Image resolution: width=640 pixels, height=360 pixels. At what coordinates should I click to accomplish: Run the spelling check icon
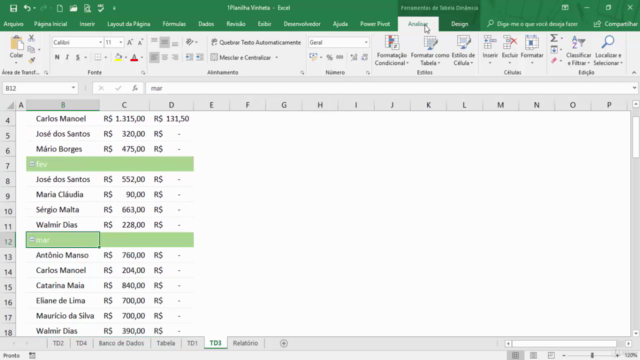click(101, 8)
